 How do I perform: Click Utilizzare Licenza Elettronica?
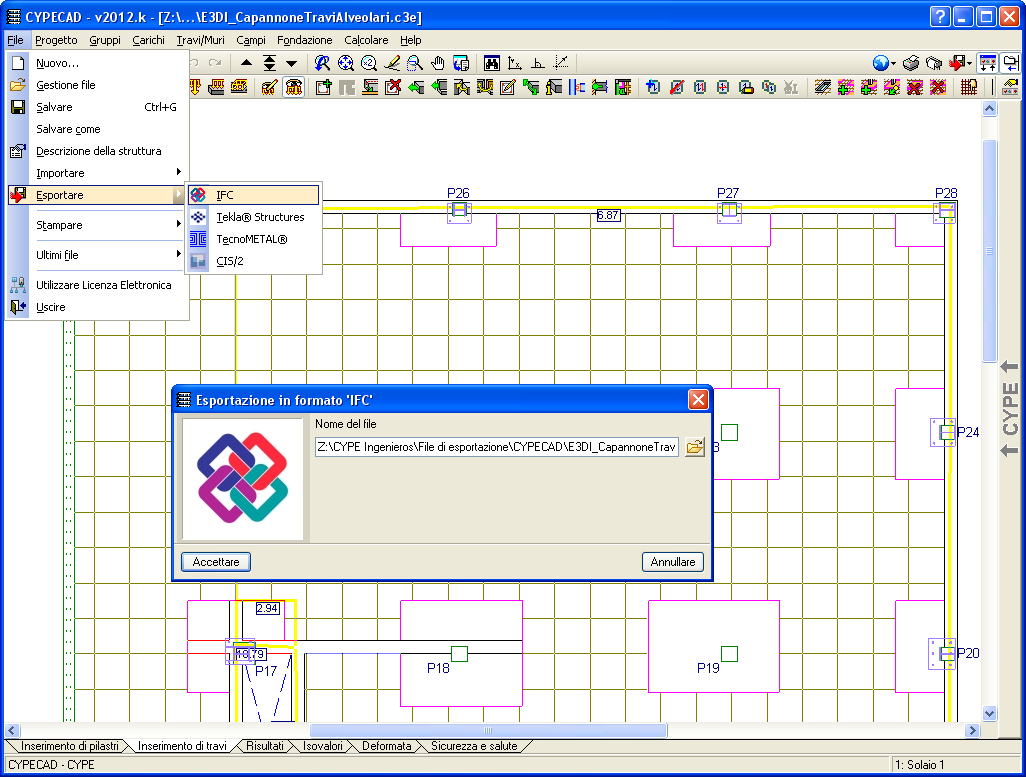(x=98, y=285)
